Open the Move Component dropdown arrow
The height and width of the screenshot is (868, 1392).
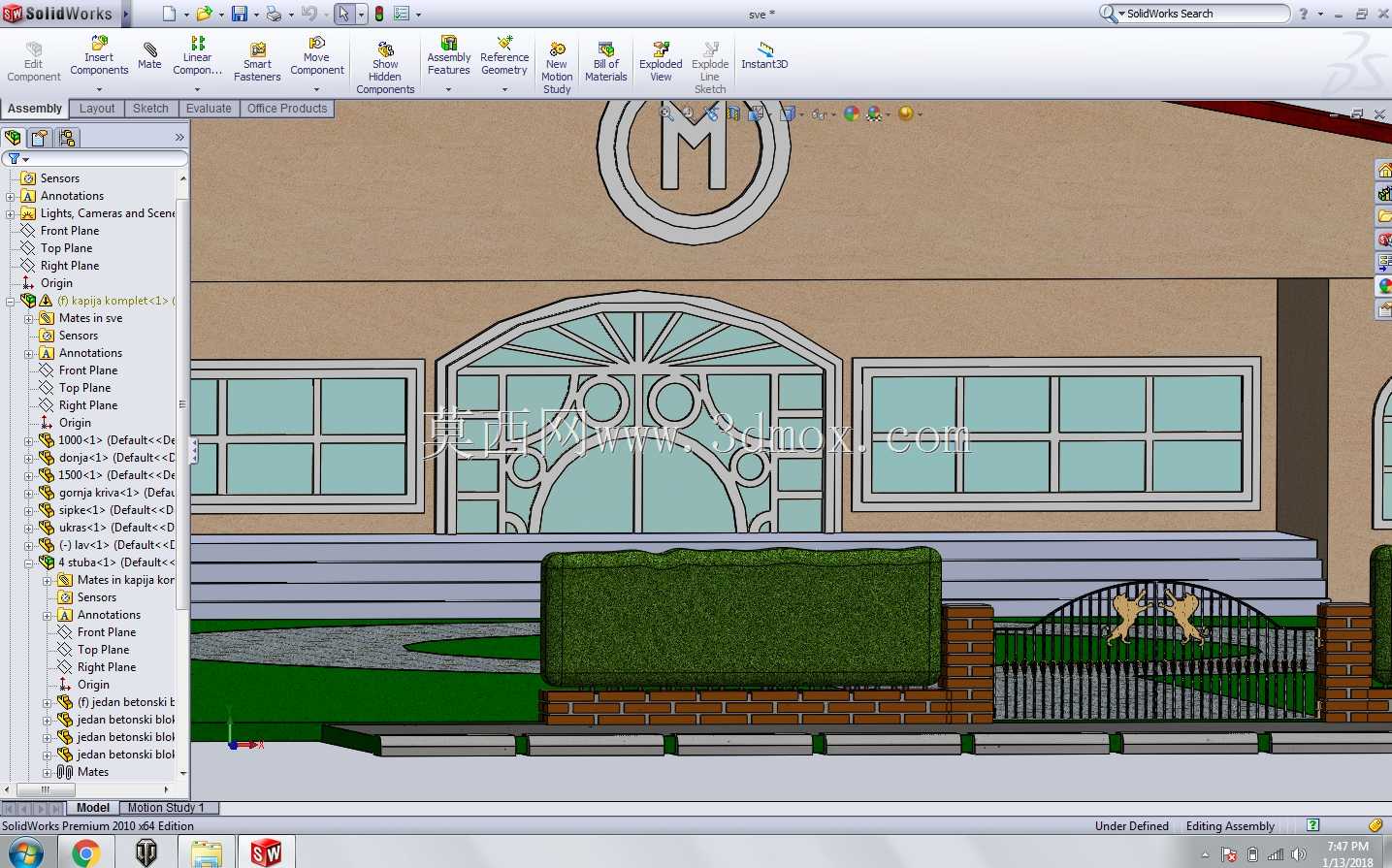pos(316,89)
